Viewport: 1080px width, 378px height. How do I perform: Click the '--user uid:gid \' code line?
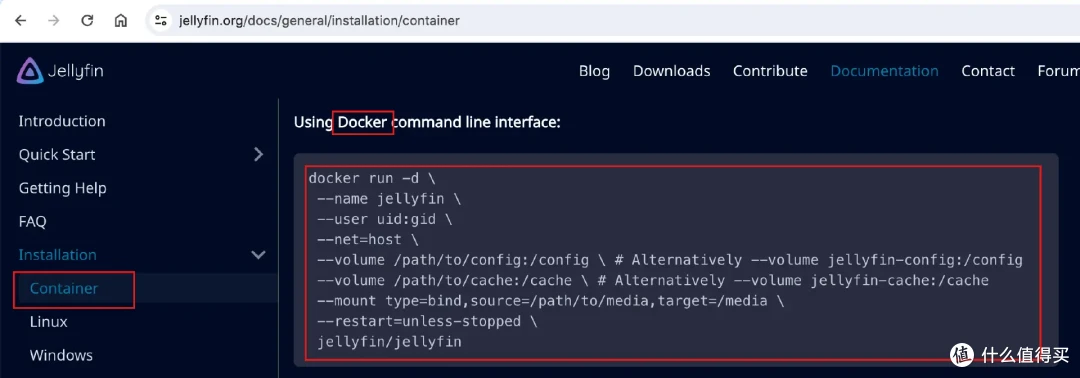[x=385, y=220]
